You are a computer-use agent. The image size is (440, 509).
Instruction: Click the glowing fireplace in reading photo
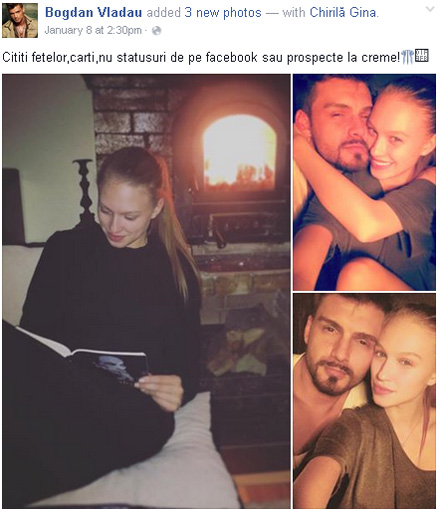[x=239, y=153]
